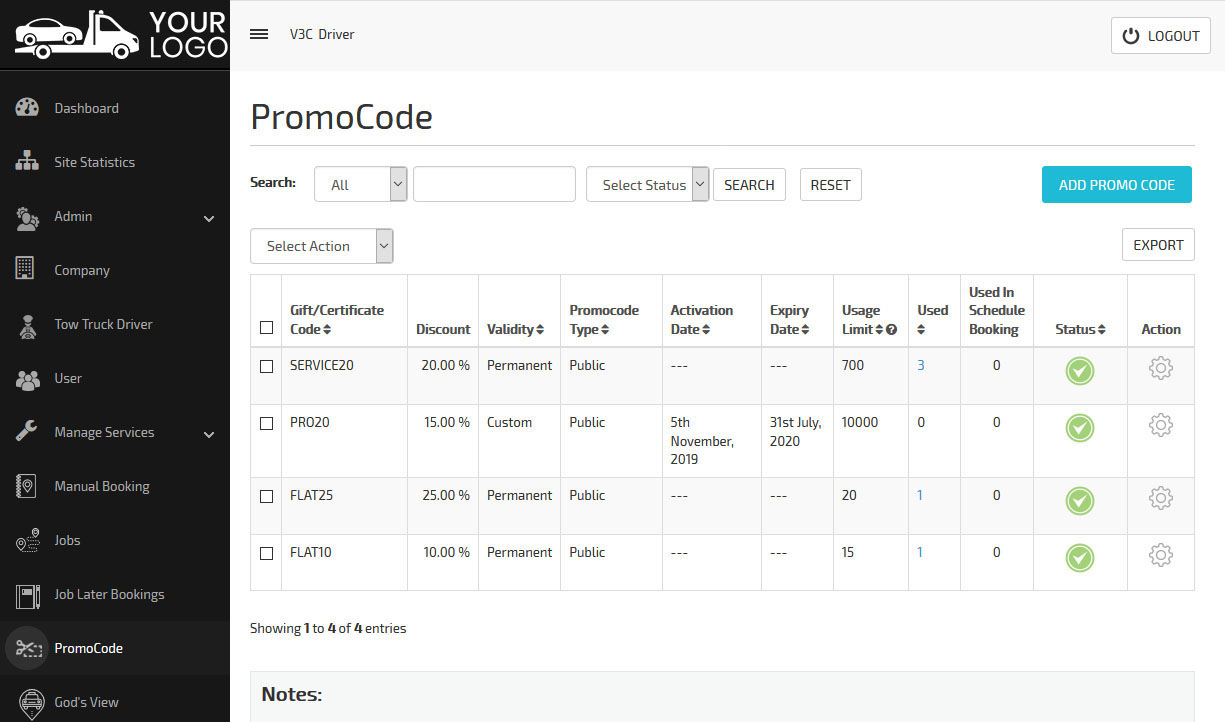Click the LOGOUT button
This screenshot has width=1225, height=722.
(1160, 35)
